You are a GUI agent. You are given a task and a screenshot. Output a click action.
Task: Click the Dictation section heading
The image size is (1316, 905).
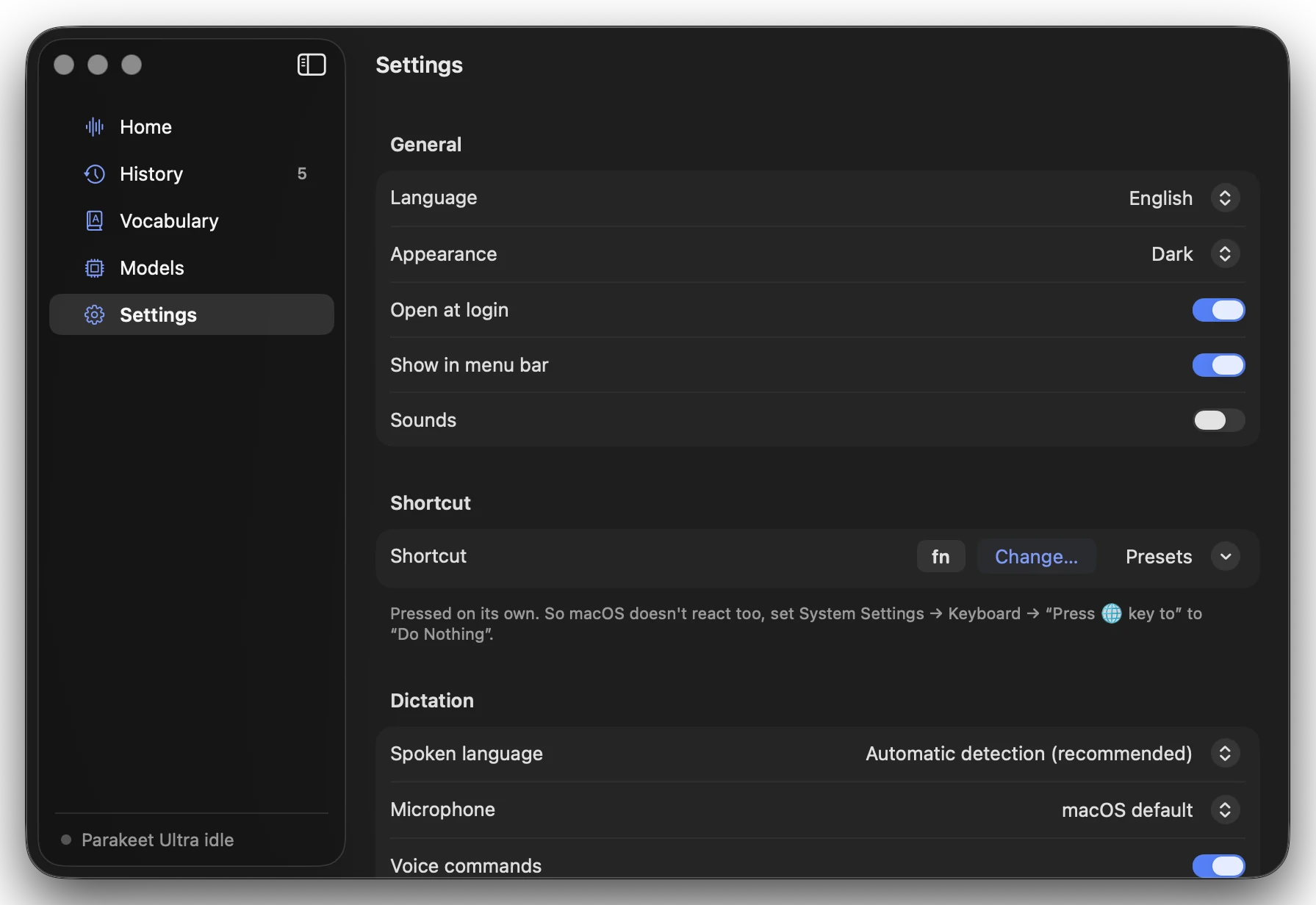click(432, 701)
